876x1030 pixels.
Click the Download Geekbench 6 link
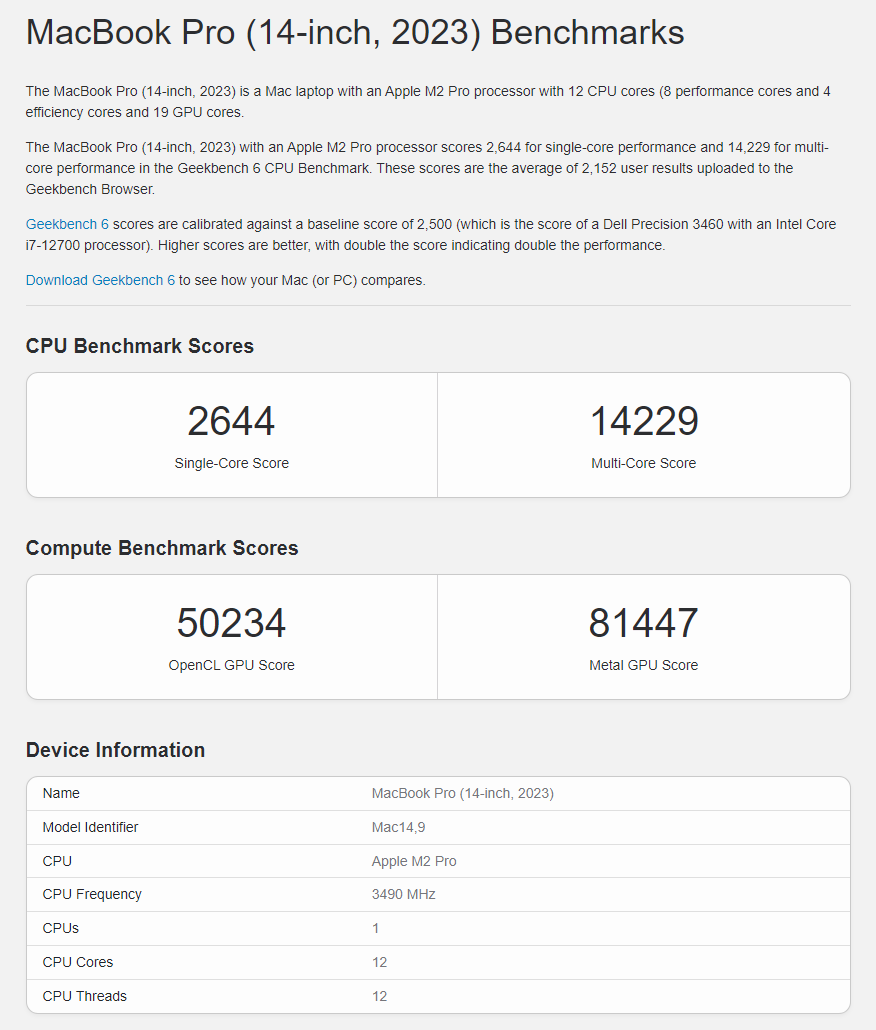(x=100, y=280)
